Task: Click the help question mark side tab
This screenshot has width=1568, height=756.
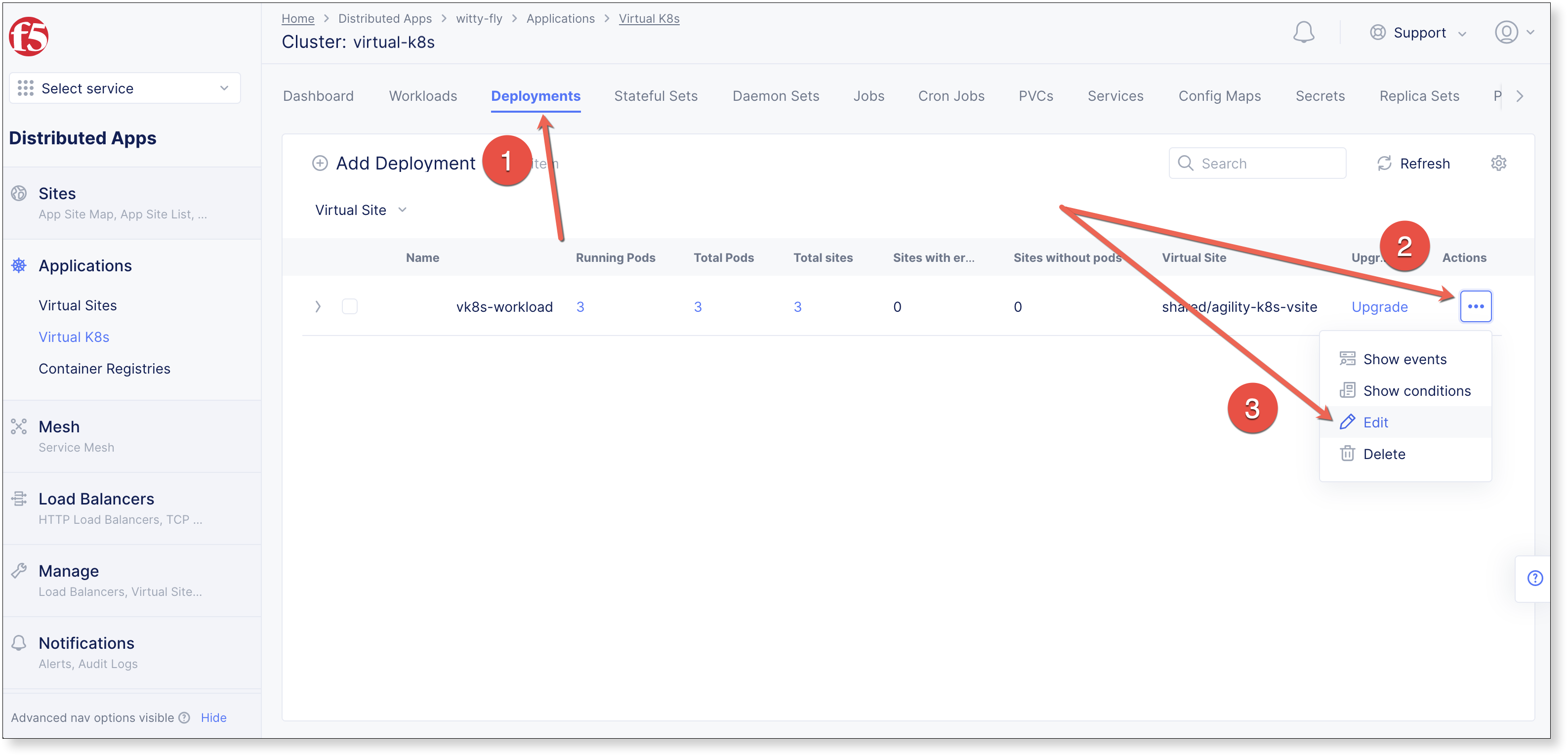Action: [x=1534, y=578]
